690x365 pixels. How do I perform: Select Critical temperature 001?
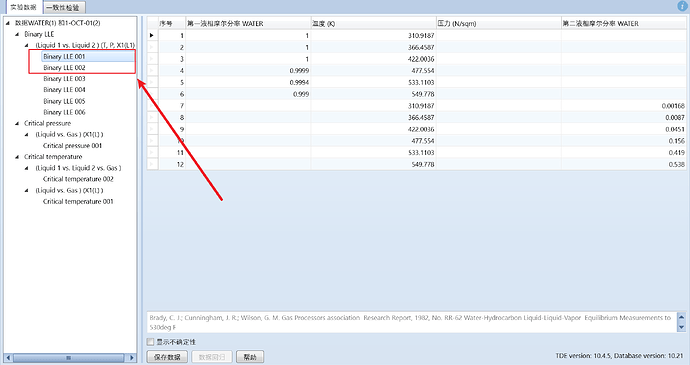point(78,201)
